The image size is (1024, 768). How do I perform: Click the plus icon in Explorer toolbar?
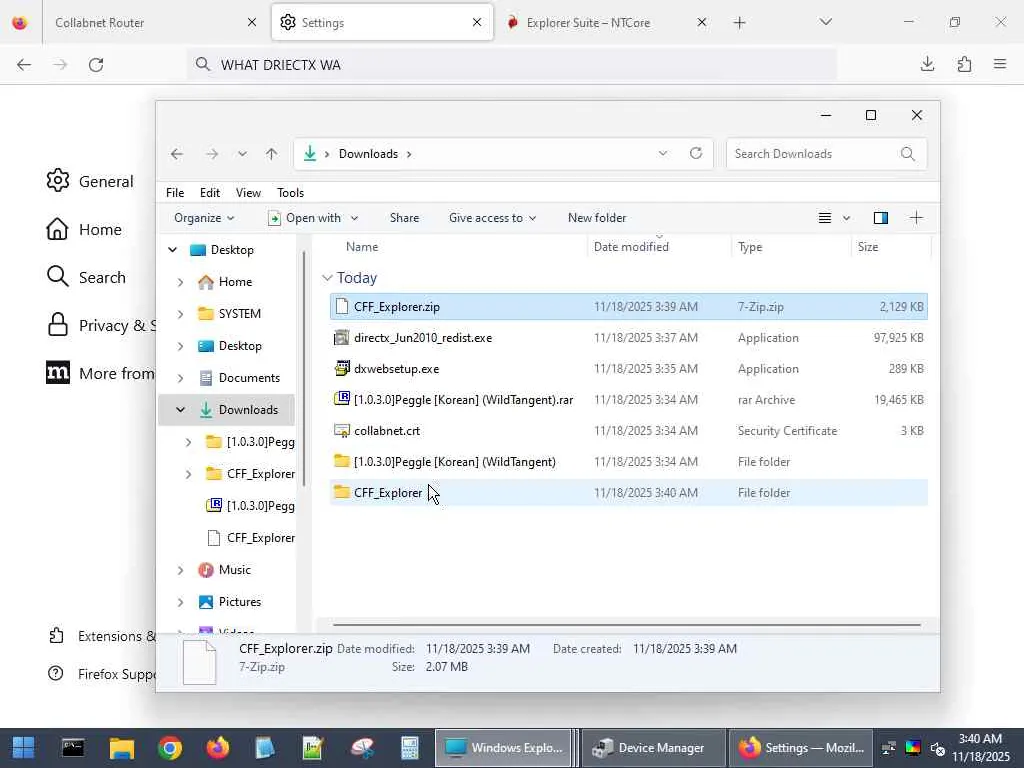pyautogui.click(x=916, y=218)
